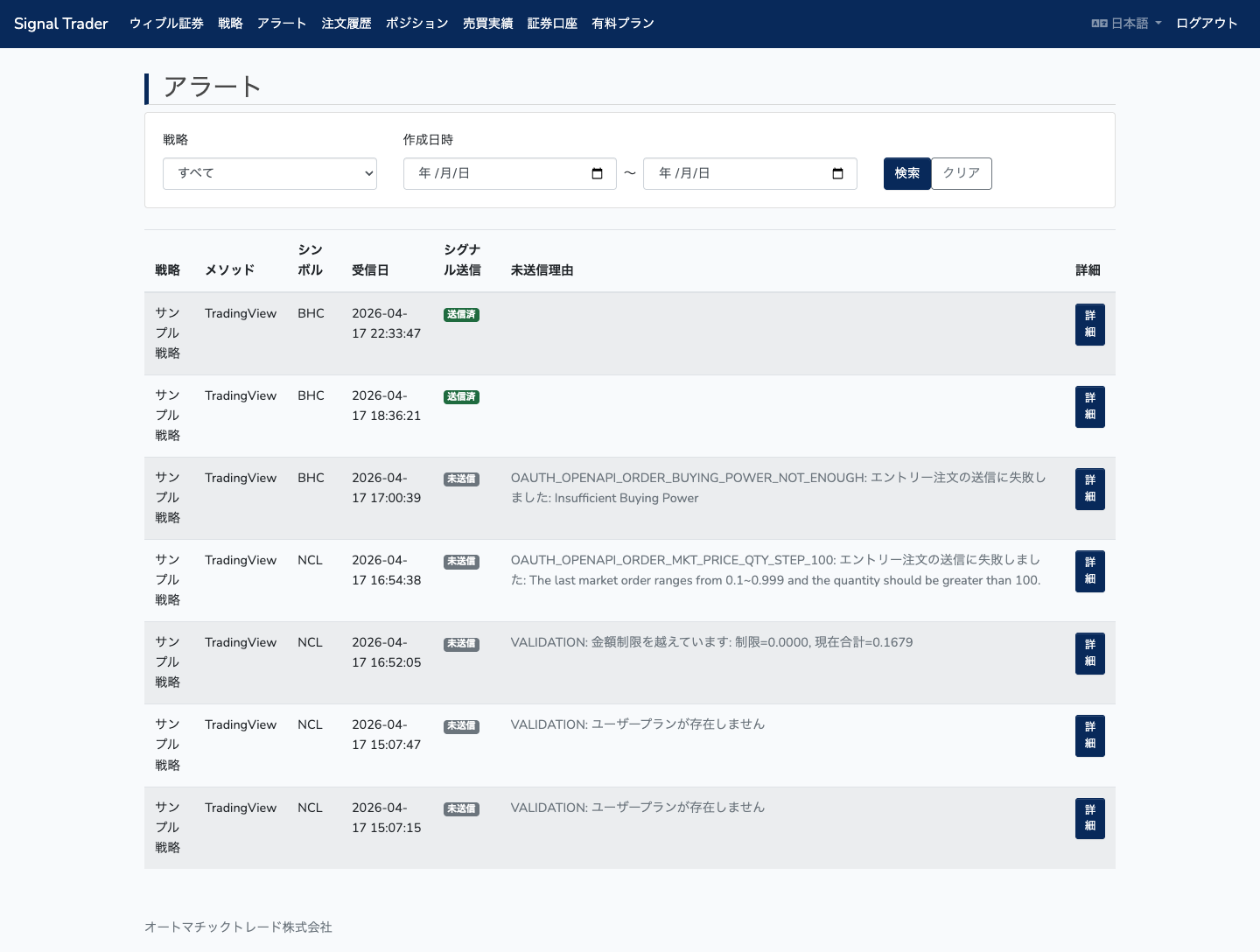The height and width of the screenshot is (952, 1260).
Task: Click the オートマチックトレード株式会社 footer text
Action: point(238,927)
